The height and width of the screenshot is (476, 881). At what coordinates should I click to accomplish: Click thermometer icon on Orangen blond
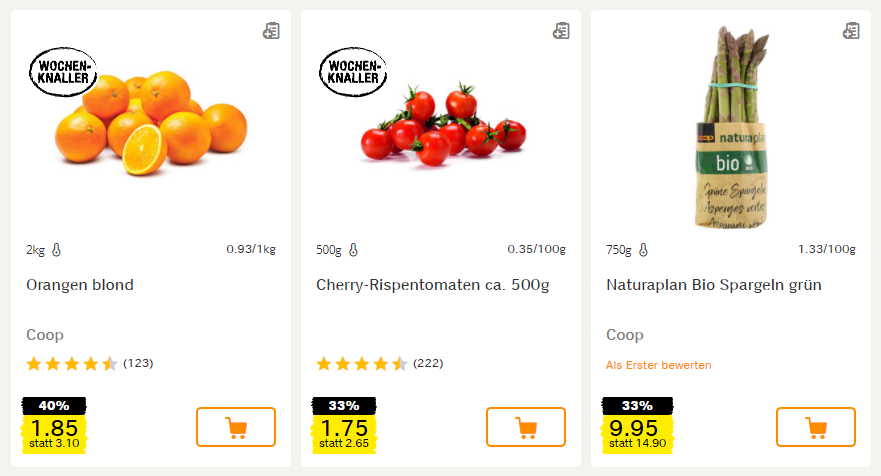coord(56,250)
